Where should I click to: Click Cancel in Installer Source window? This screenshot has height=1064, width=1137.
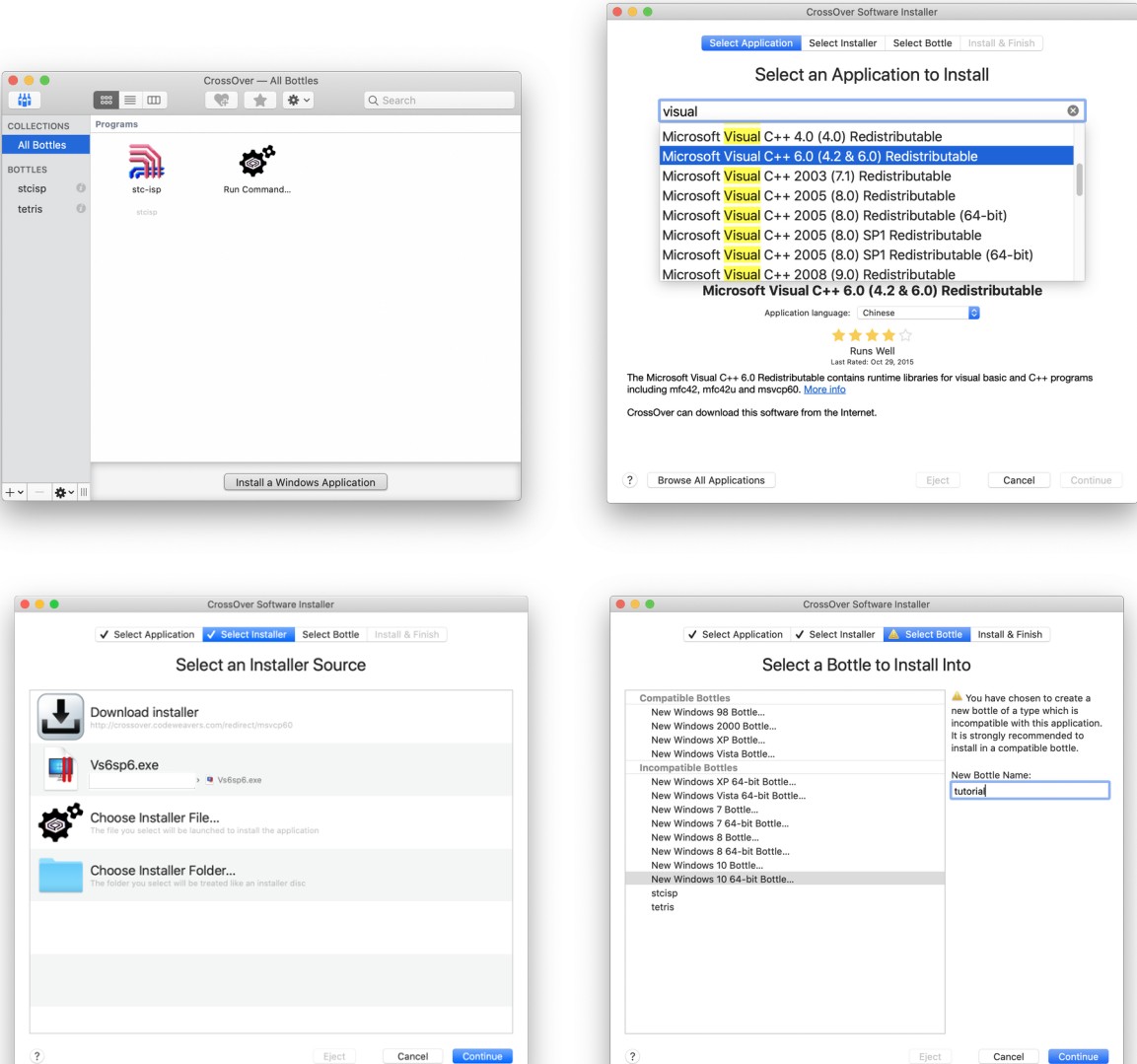(412, 1056)
